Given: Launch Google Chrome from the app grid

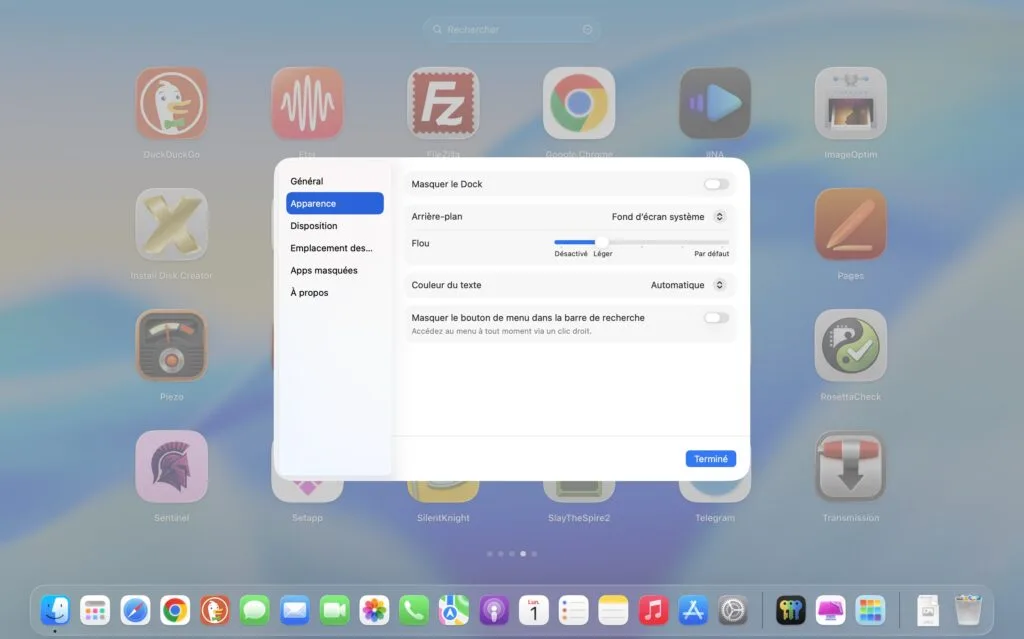Looking at the screenshot, I should tap(579, 103).
